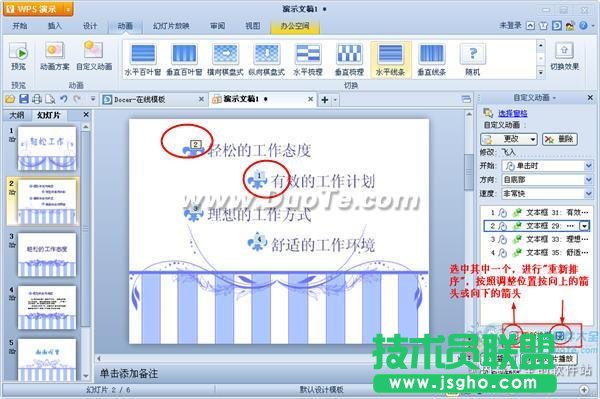Viewport: 600px width, 399px height.
Task: Apply 垂直百叶窗 transition
Action: pyautogui.click(x=184, y=60)
